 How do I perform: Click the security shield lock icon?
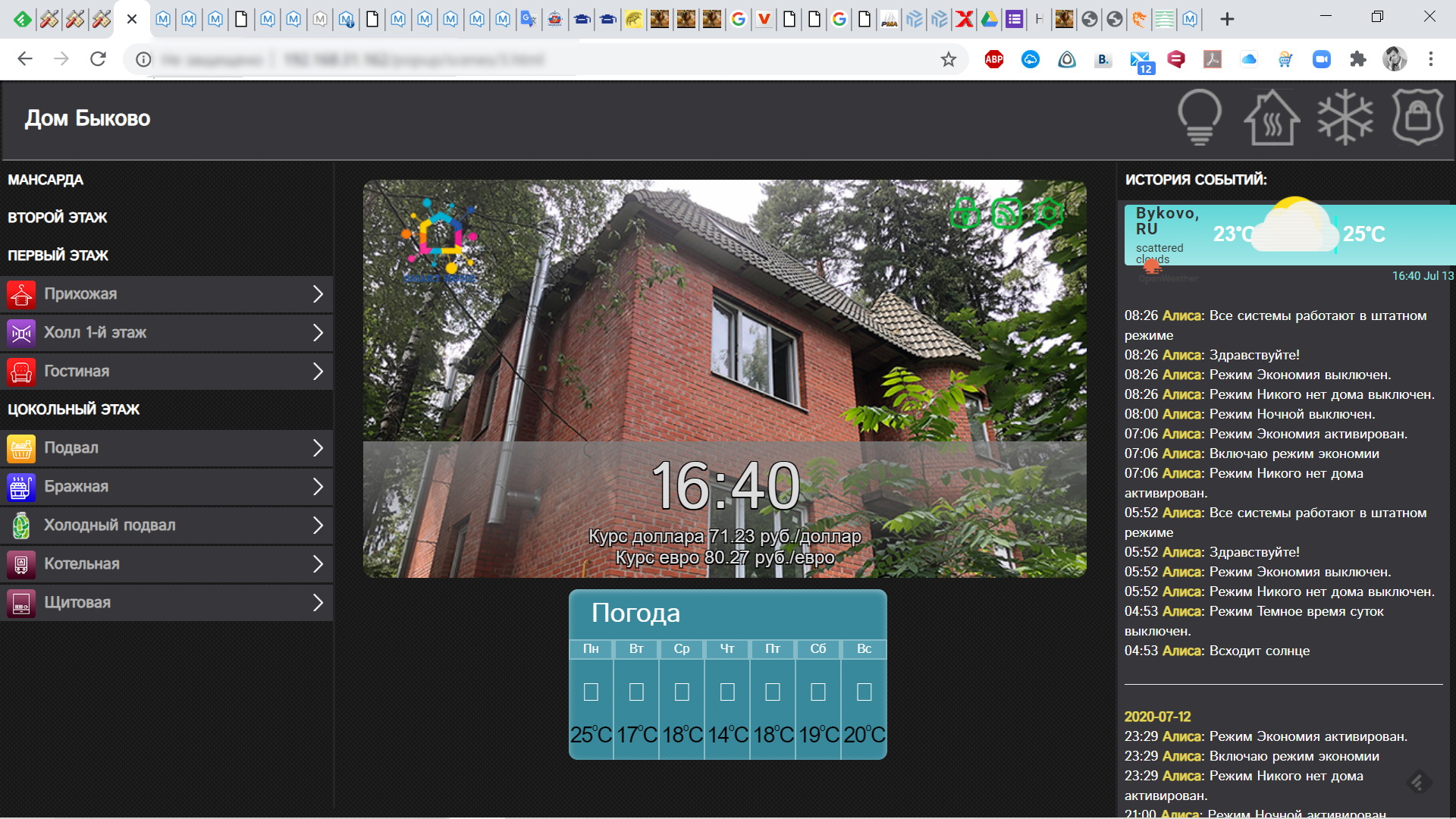coord(1417,118)
